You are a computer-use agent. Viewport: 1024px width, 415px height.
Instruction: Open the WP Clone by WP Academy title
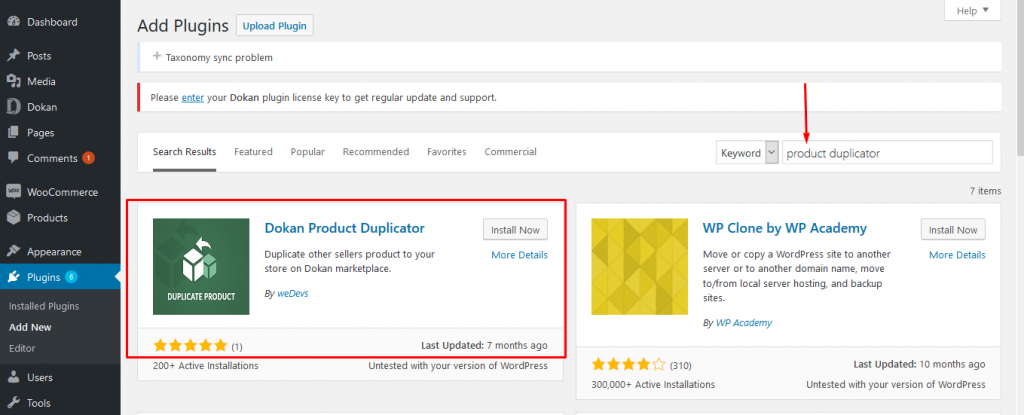click(784, 228)
